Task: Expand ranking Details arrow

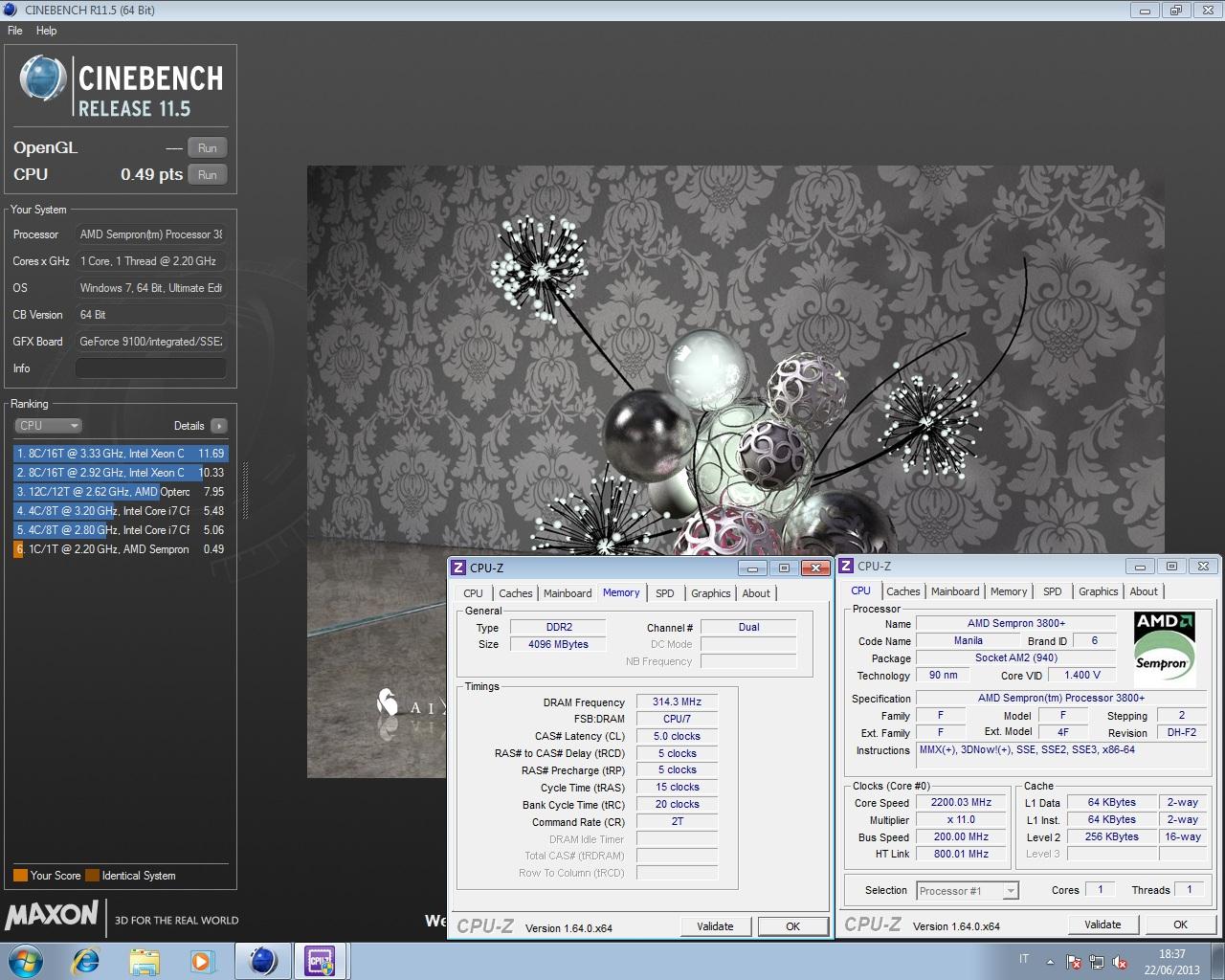Action: point(219,426)
